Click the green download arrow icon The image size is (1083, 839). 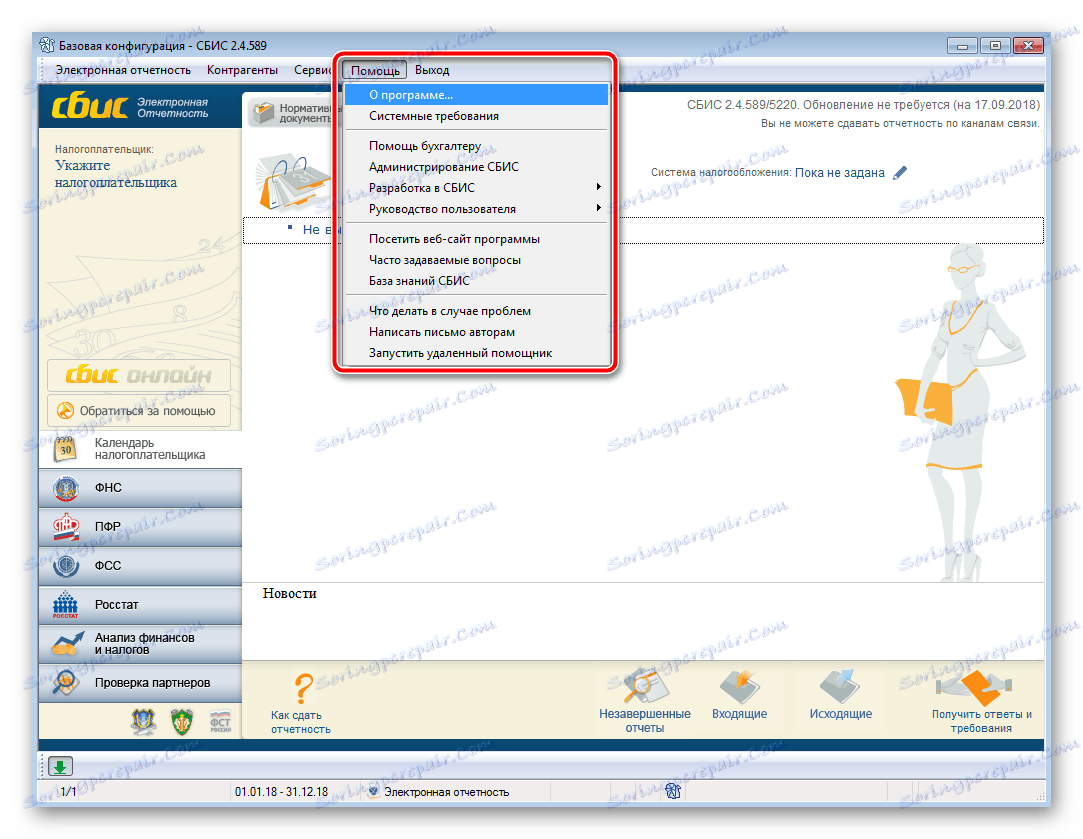60,766
